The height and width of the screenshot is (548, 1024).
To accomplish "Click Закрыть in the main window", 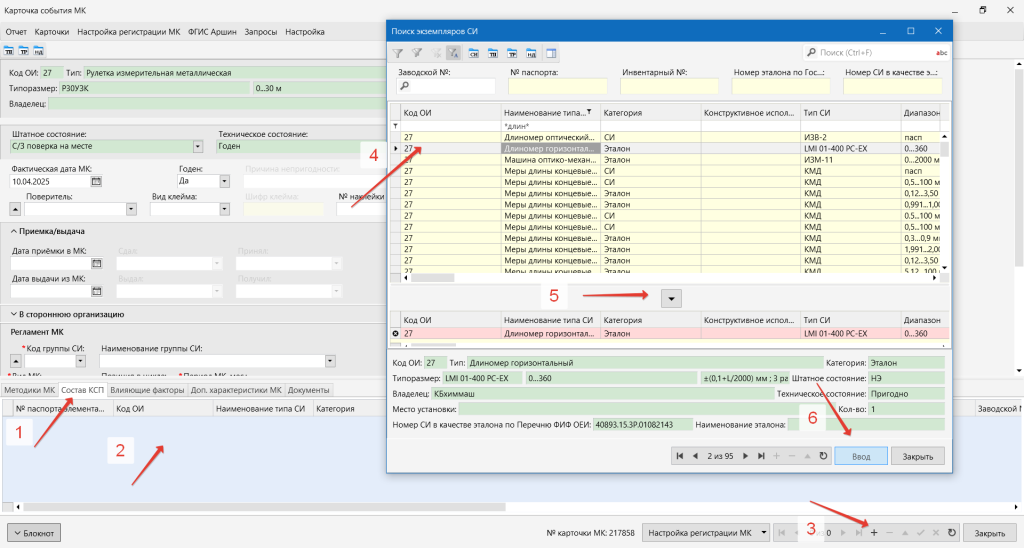I will pos(989,533).
